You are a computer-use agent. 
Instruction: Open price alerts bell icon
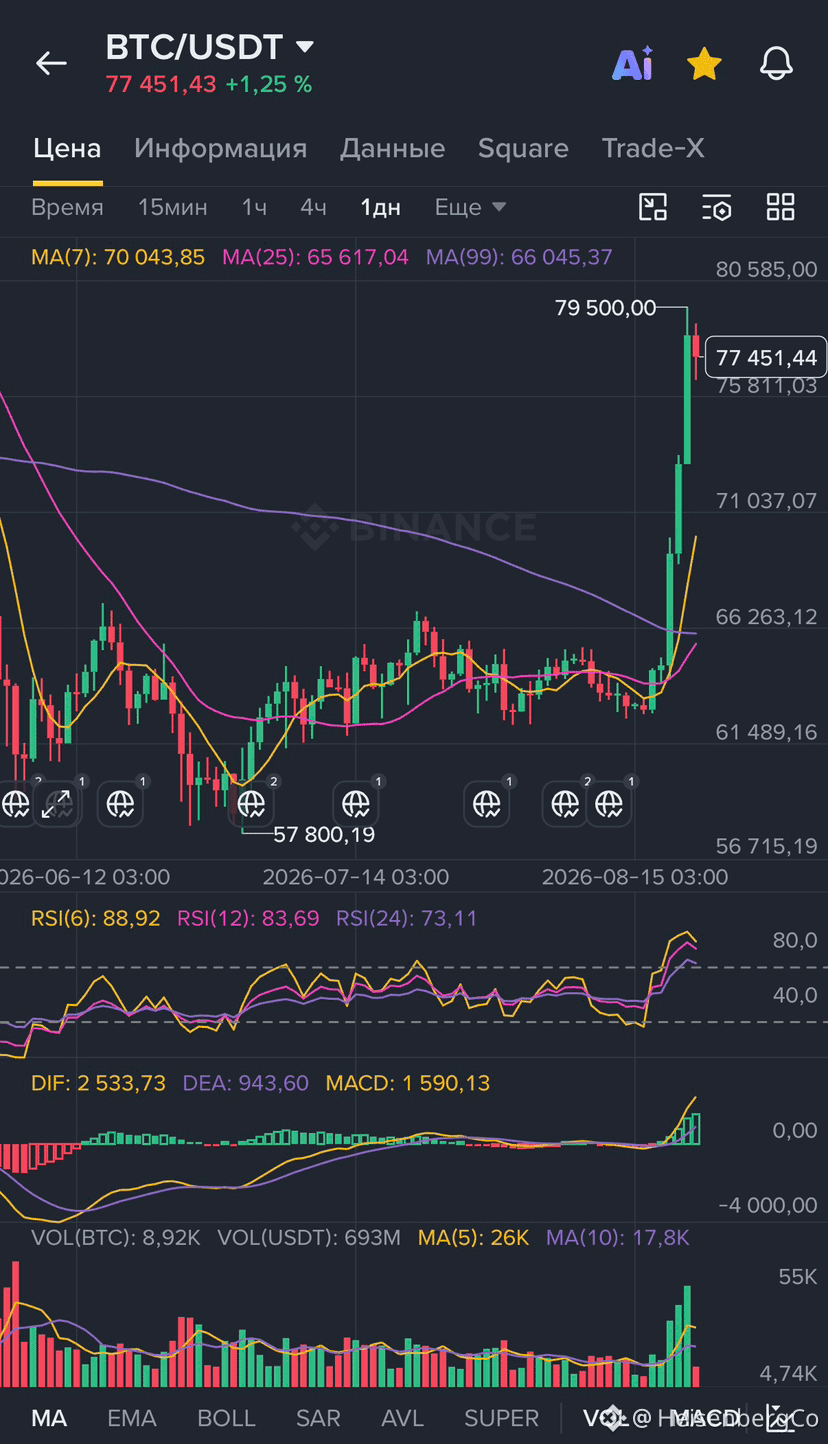click(776, 64)
